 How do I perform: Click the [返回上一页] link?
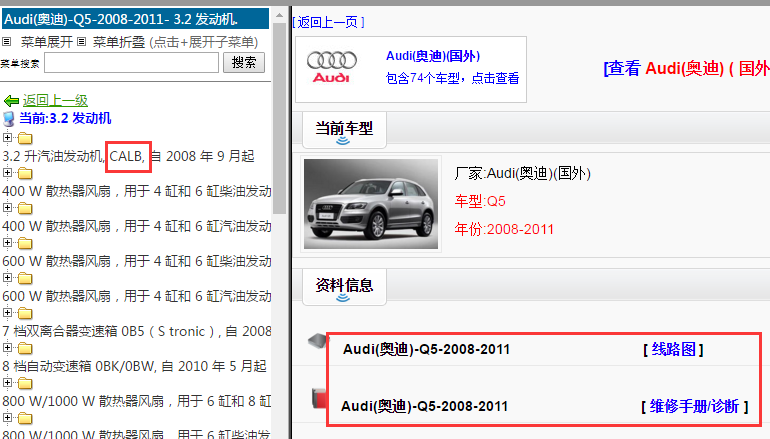(329, 22)
